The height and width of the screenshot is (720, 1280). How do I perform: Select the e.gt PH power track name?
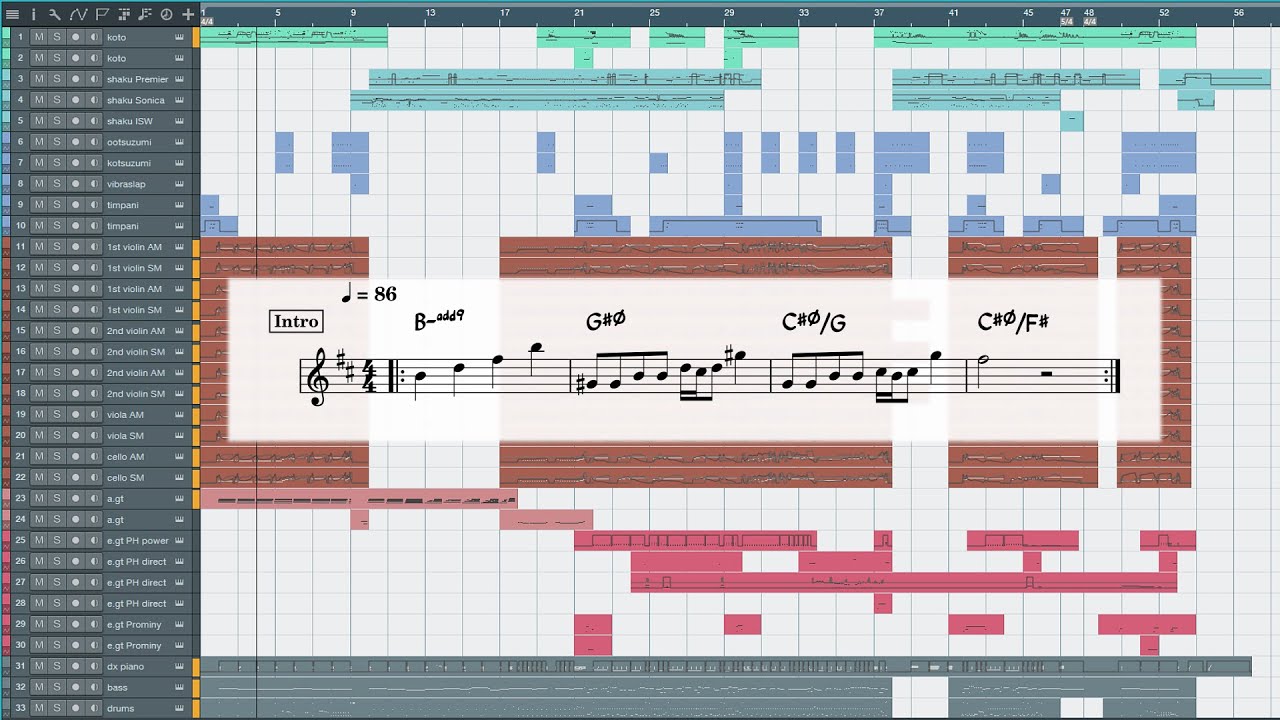[138, 540]
